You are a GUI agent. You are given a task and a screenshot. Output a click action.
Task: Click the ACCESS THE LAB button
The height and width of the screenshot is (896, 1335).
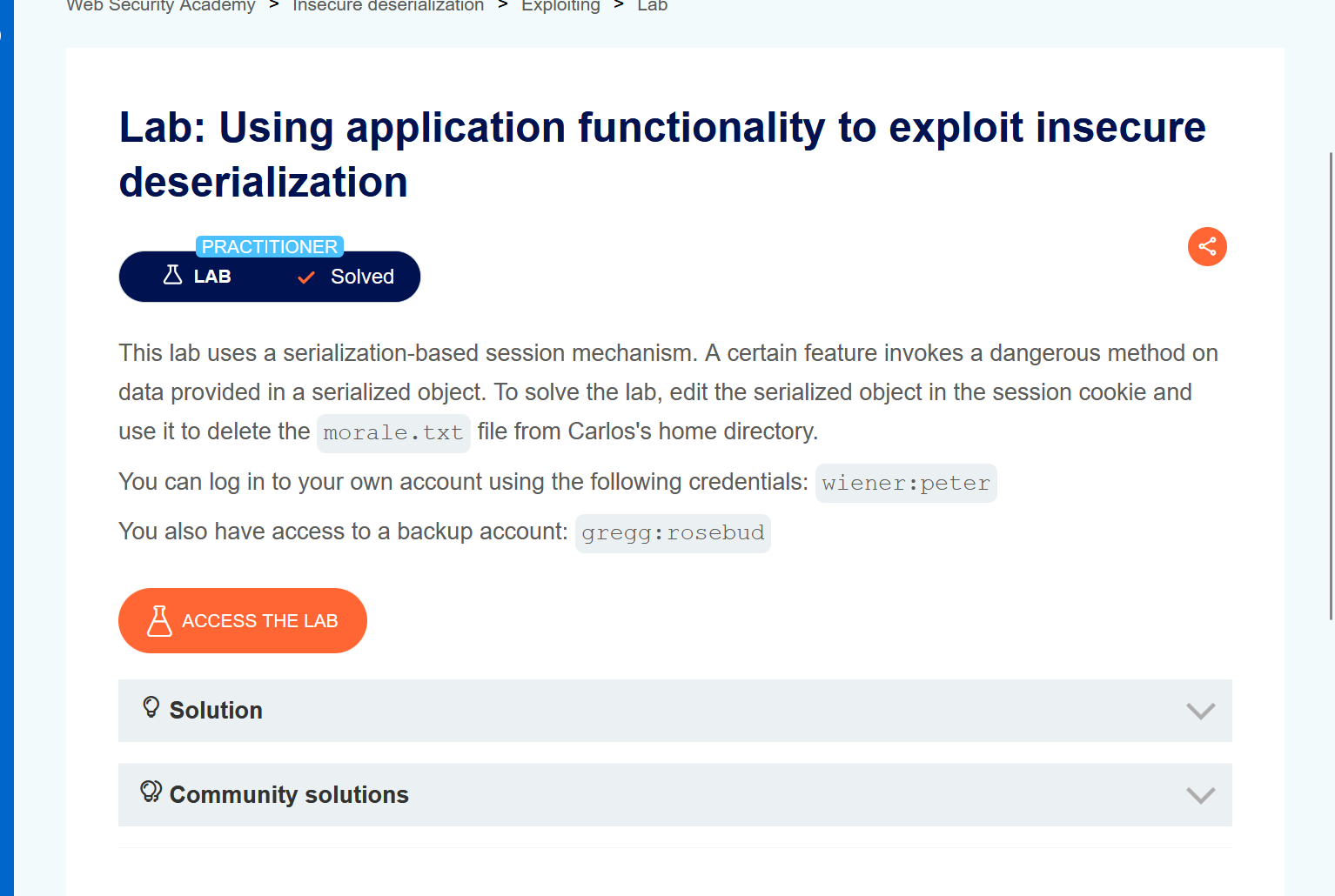pos(243,621)
